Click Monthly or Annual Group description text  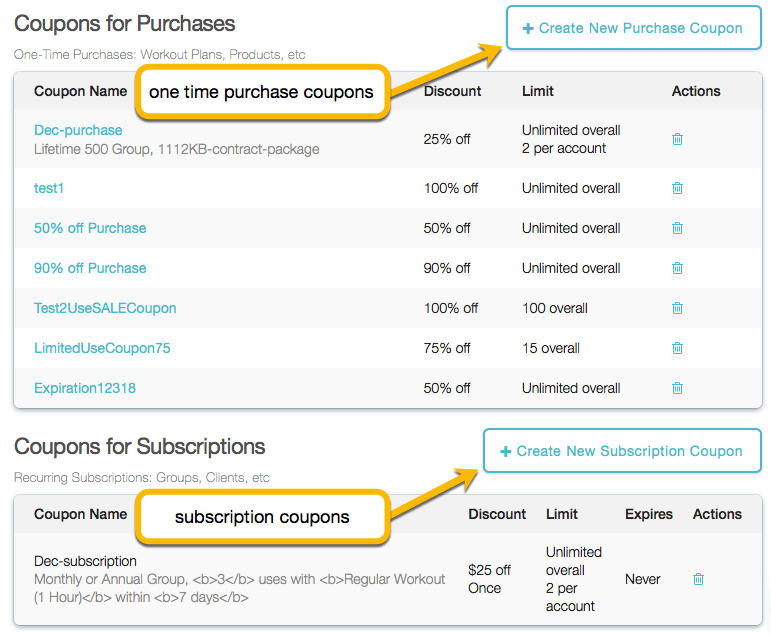pos(239,588)
